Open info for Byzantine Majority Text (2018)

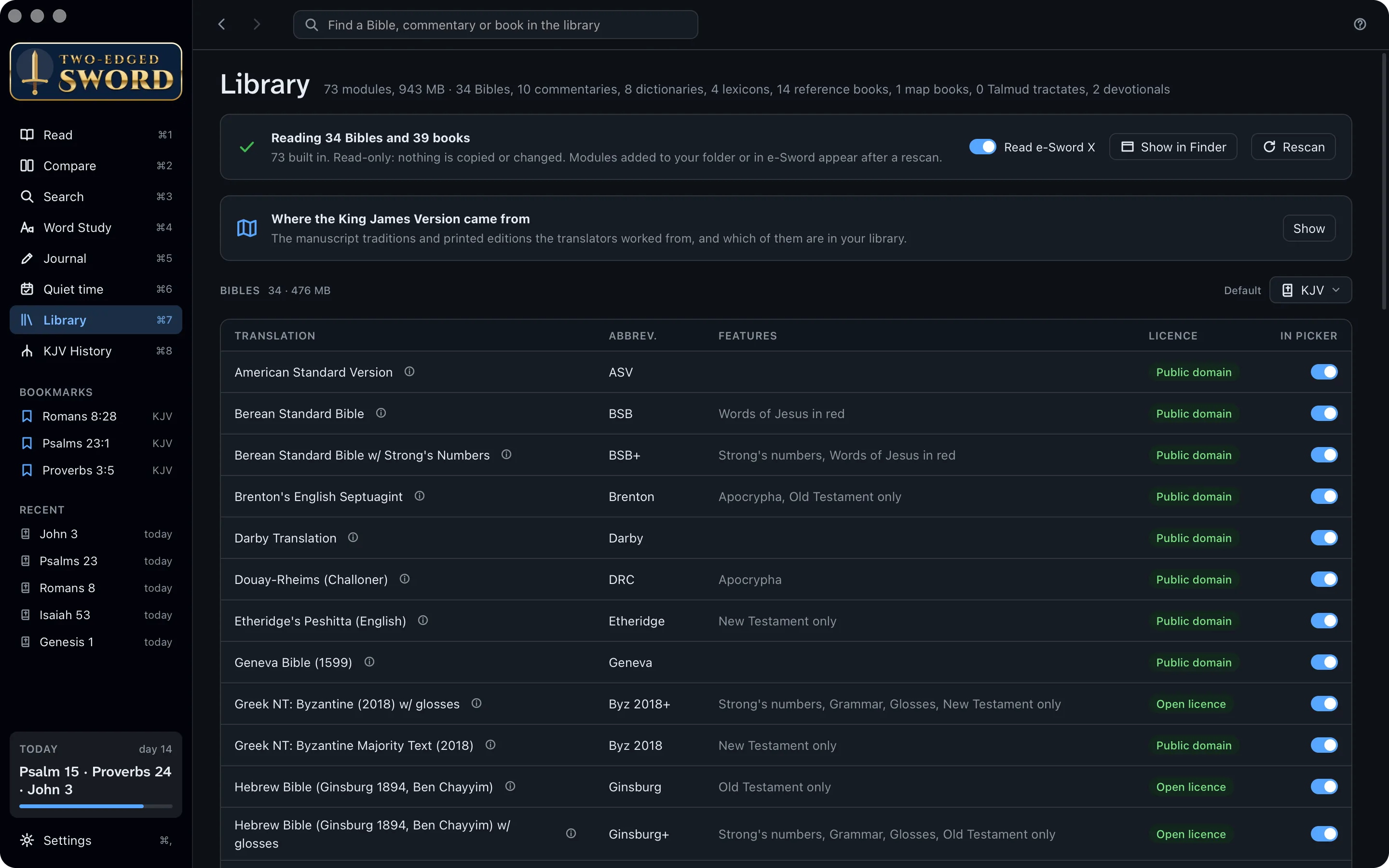coord(490,745)
